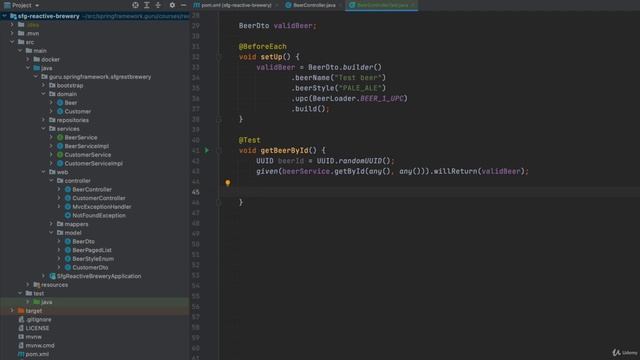Expand the mappers package

(51, 224)
